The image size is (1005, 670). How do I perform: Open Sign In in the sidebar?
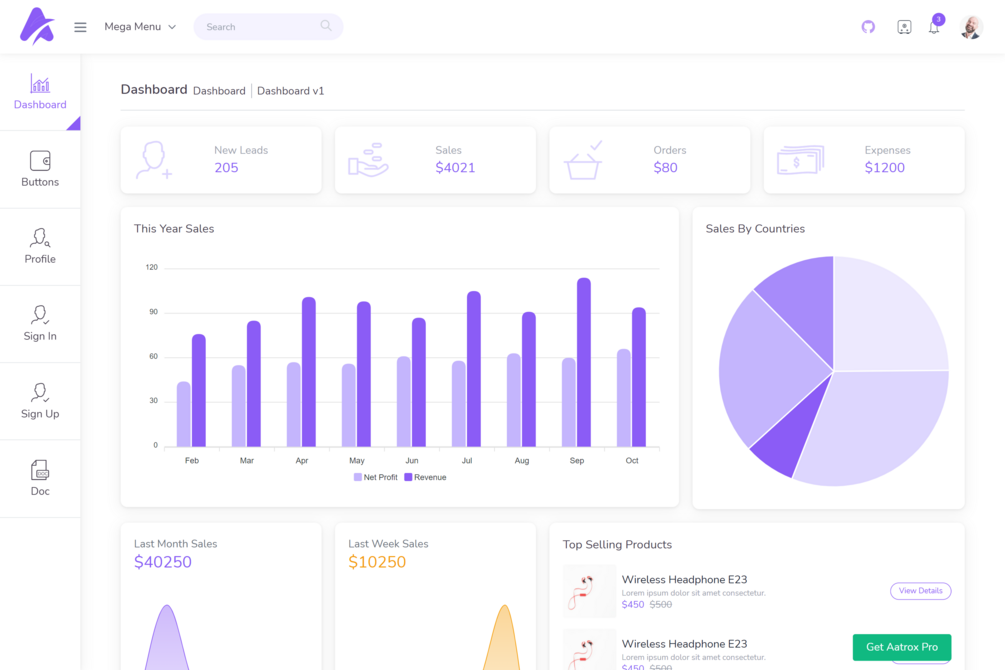pyautogui.click(x=40, y=324)
